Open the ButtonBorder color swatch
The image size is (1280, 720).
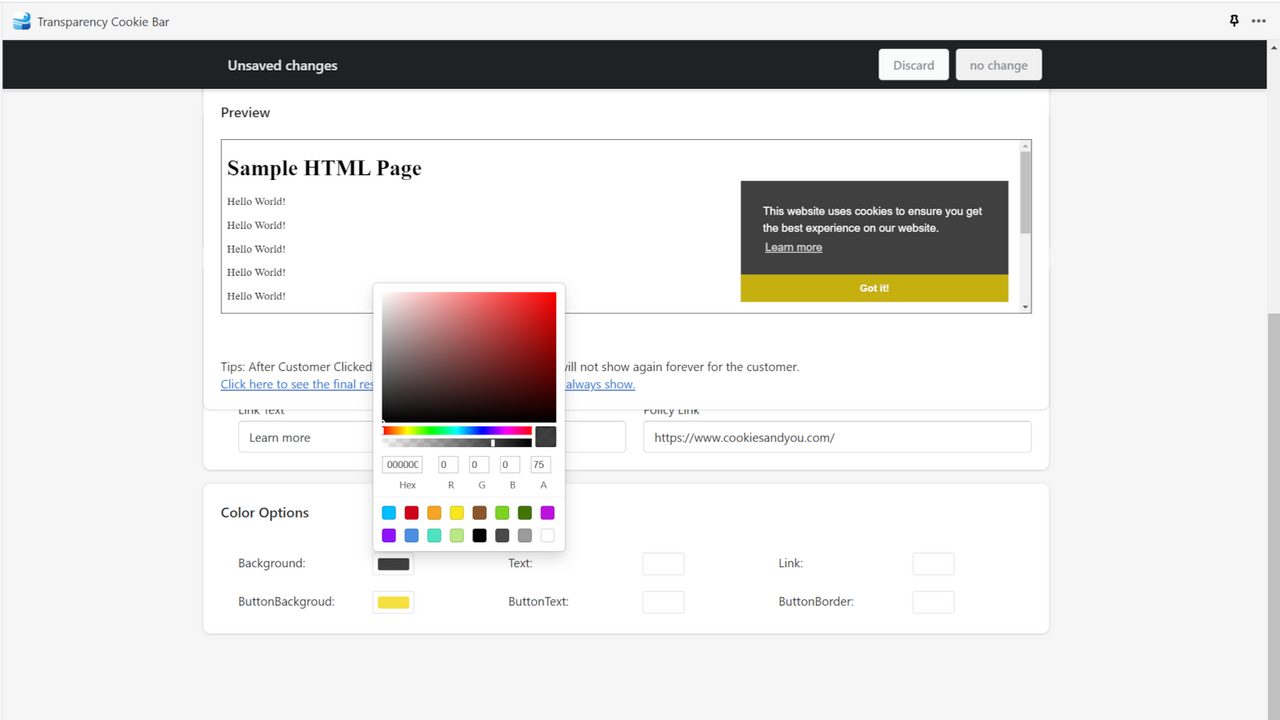[933, 602]
